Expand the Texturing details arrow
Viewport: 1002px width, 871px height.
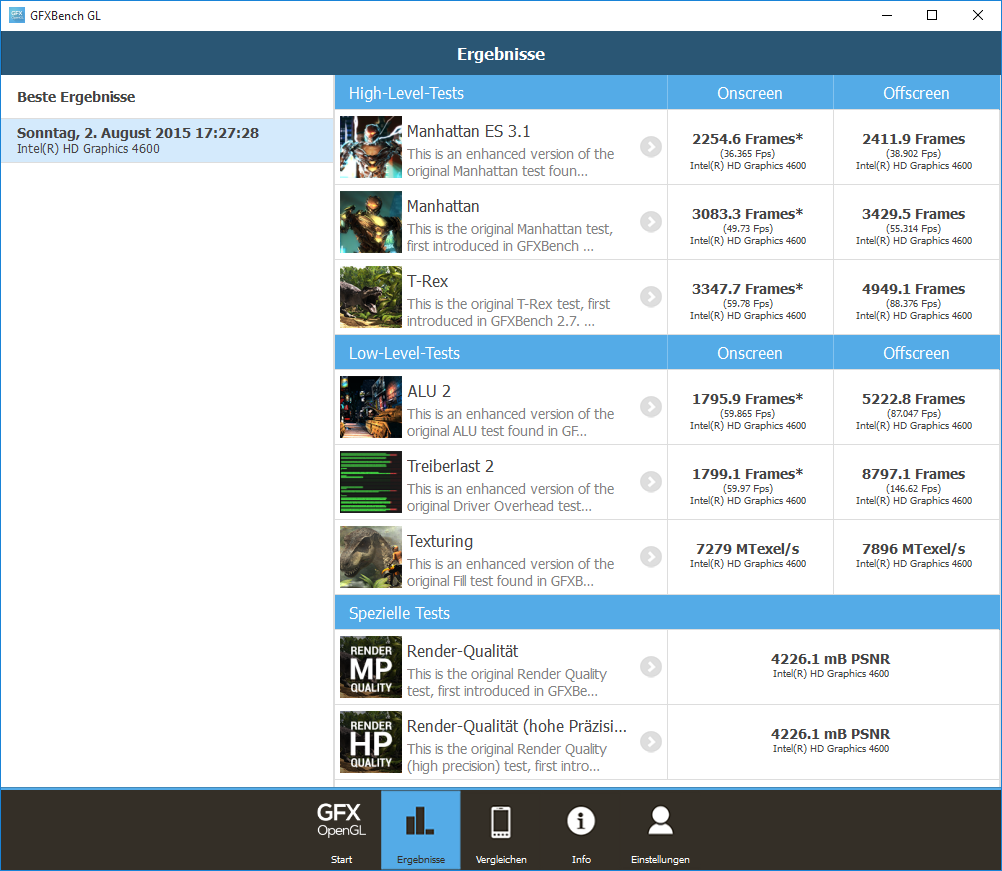click(x=651, y=557)
